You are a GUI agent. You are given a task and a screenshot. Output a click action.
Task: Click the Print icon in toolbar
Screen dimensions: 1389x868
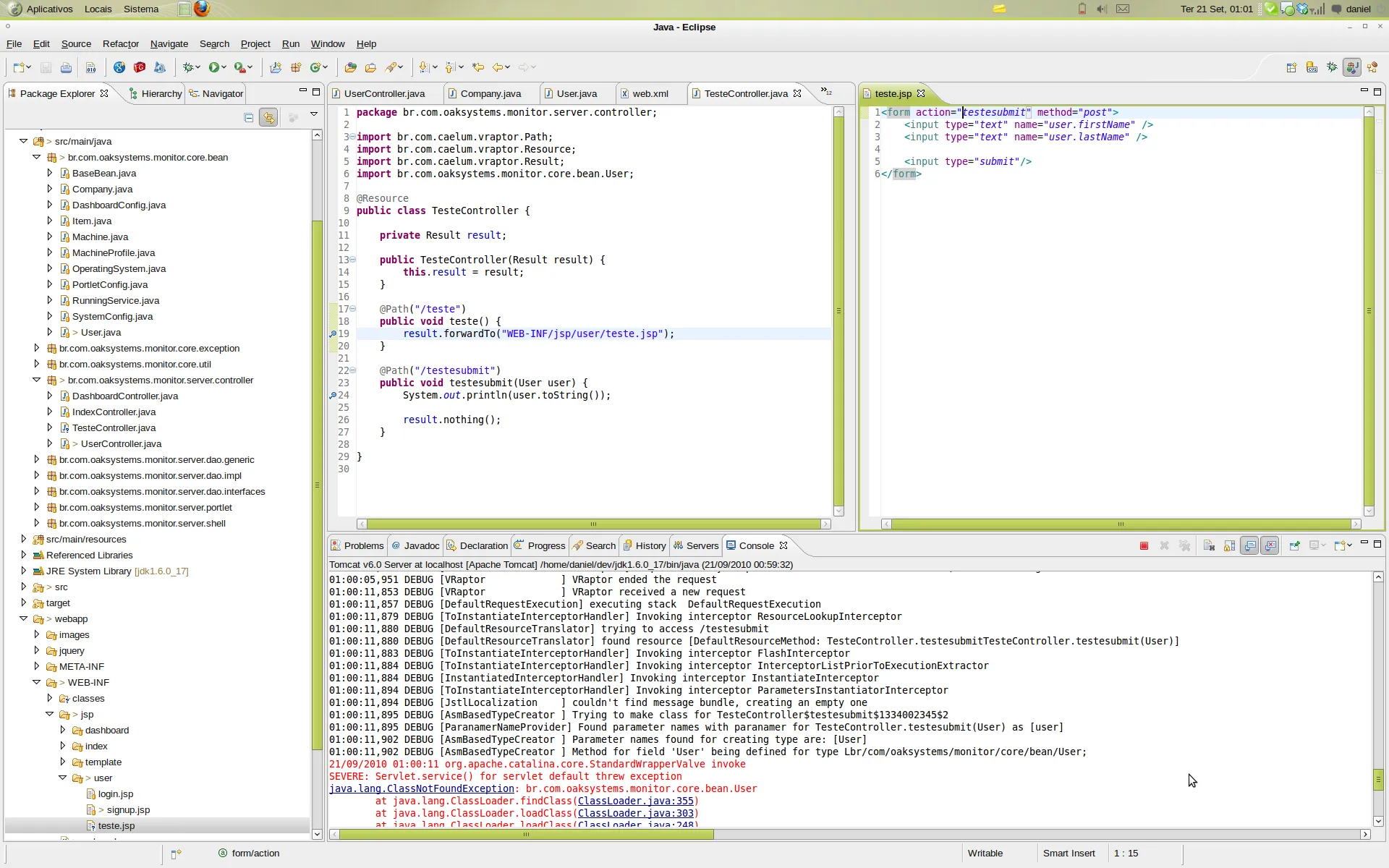[x=66, y=67]
